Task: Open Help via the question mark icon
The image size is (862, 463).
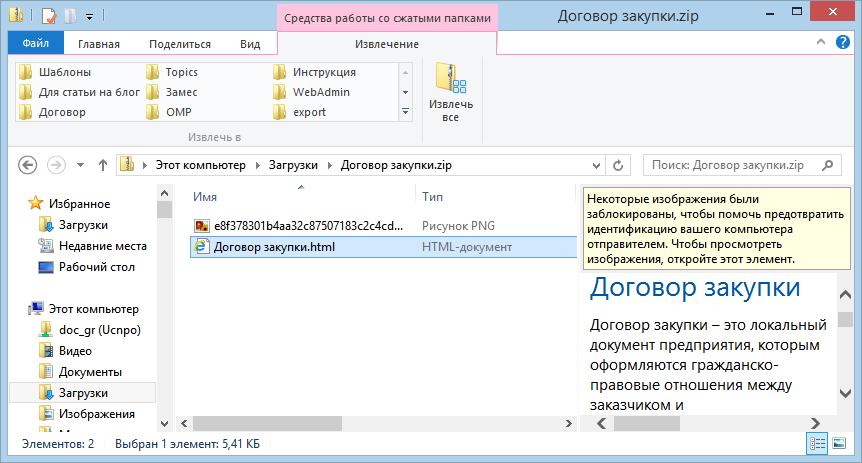Action: [x=842, y=43]
